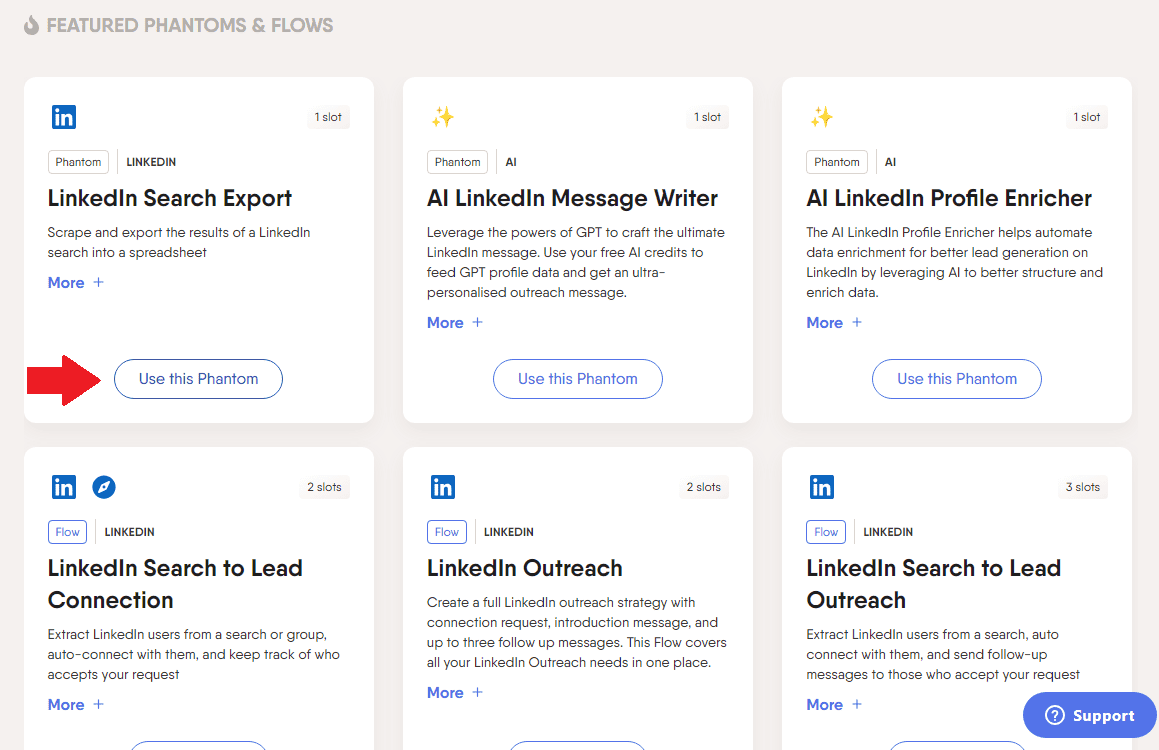Click Phantom tag on AI LinkedIn Message Writer card
Viewport: 1159px width, 750px height.
(x=458, y=162)
